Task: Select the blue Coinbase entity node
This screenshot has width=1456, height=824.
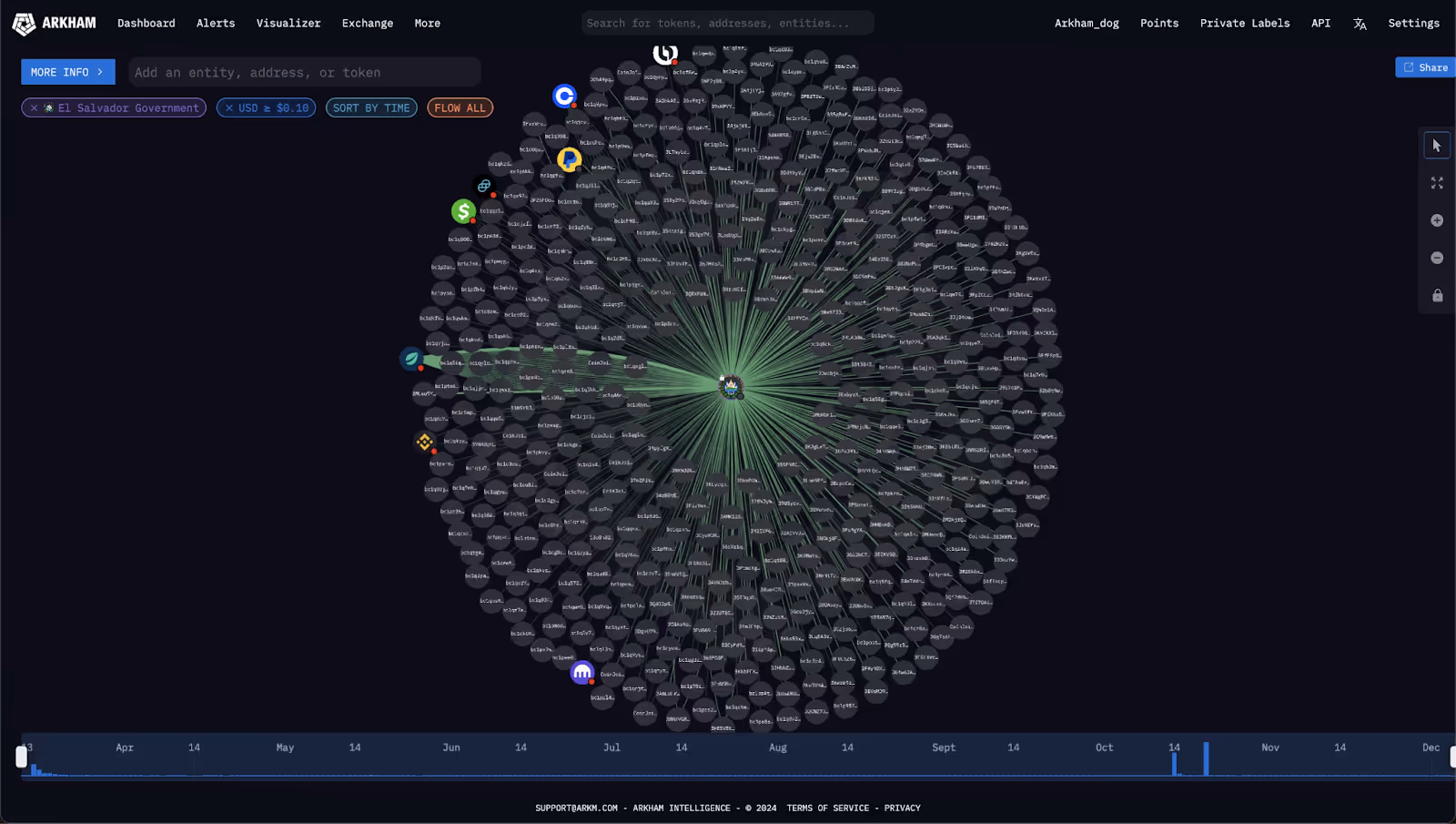Action: (x=564, y=96)
